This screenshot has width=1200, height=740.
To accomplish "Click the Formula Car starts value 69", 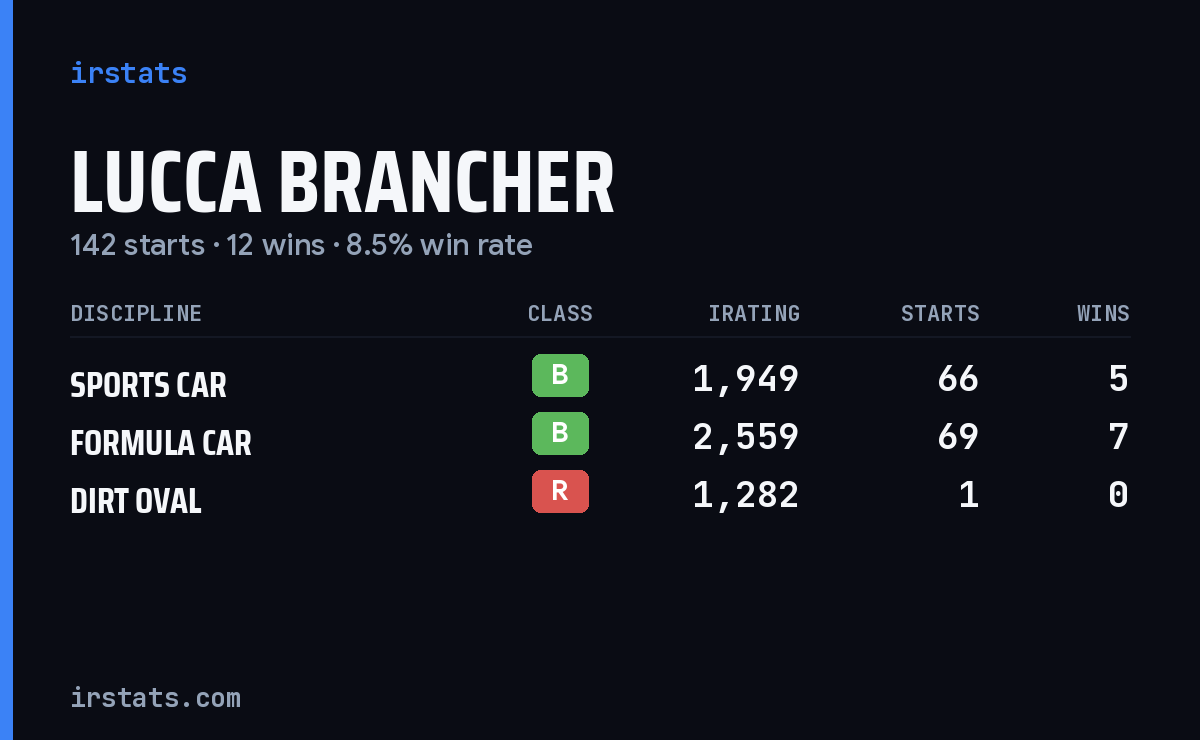I will (x=958, y=437).
